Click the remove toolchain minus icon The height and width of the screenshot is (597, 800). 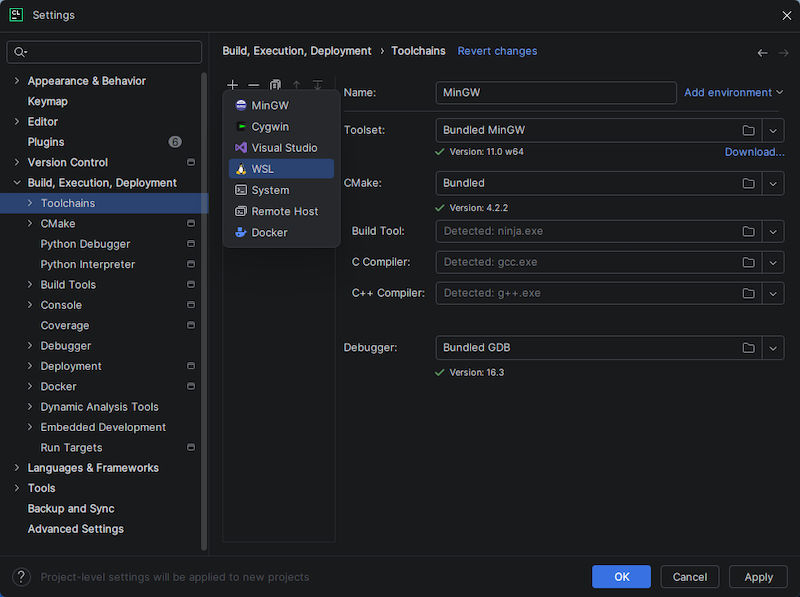254,85
